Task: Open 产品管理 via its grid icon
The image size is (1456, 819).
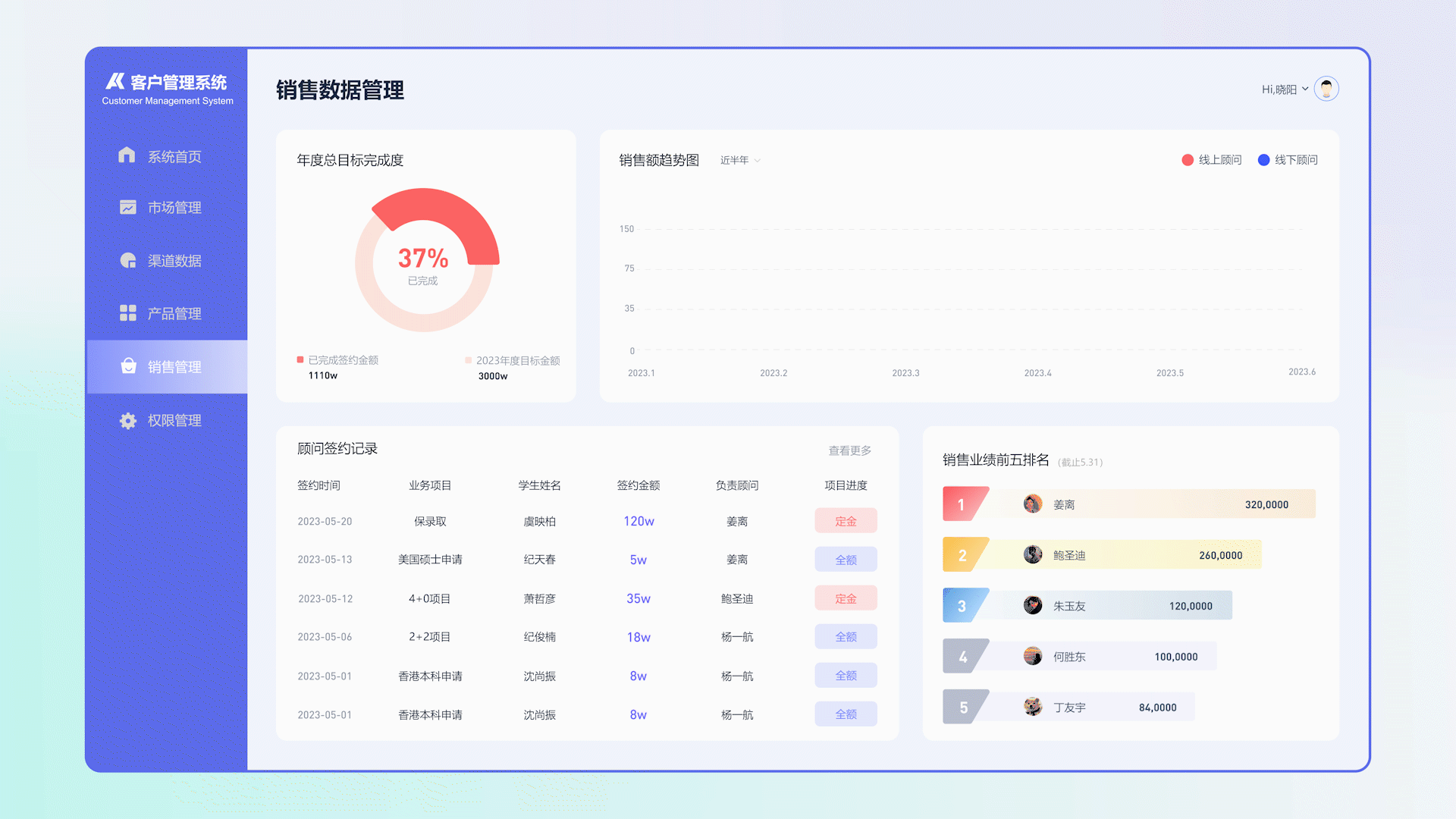Action: [x=127, y=312]
